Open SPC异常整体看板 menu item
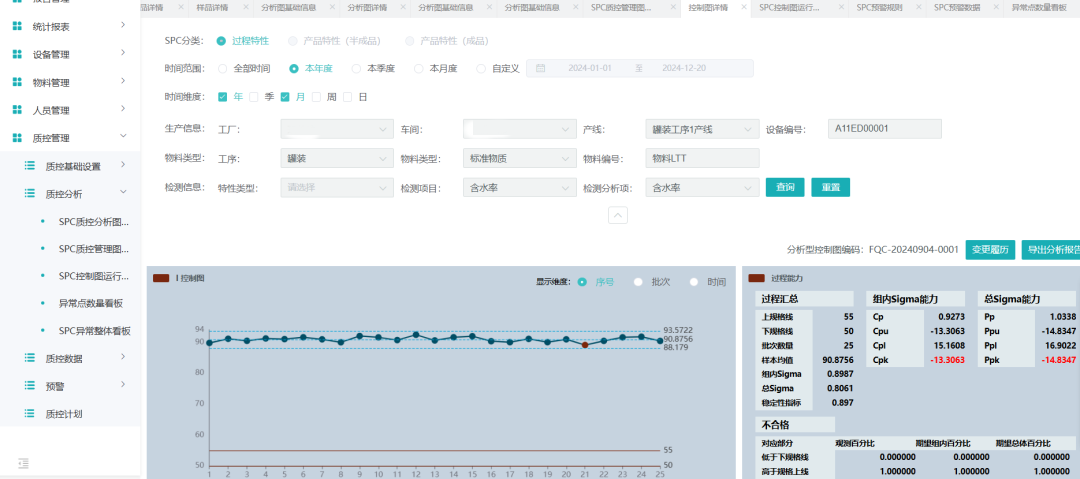 click(x=94, y=330)
